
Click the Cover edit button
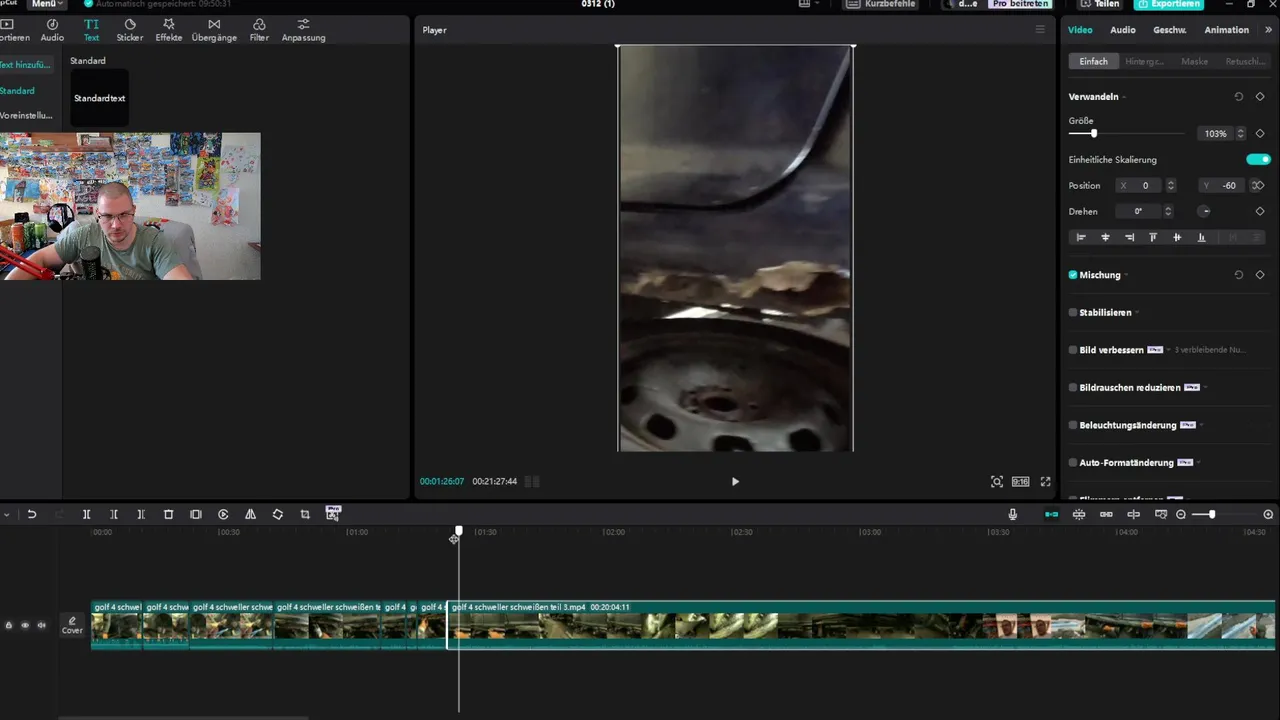[72, 625]
